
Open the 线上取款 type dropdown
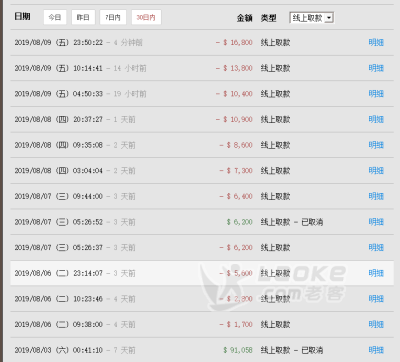(312, 18)
